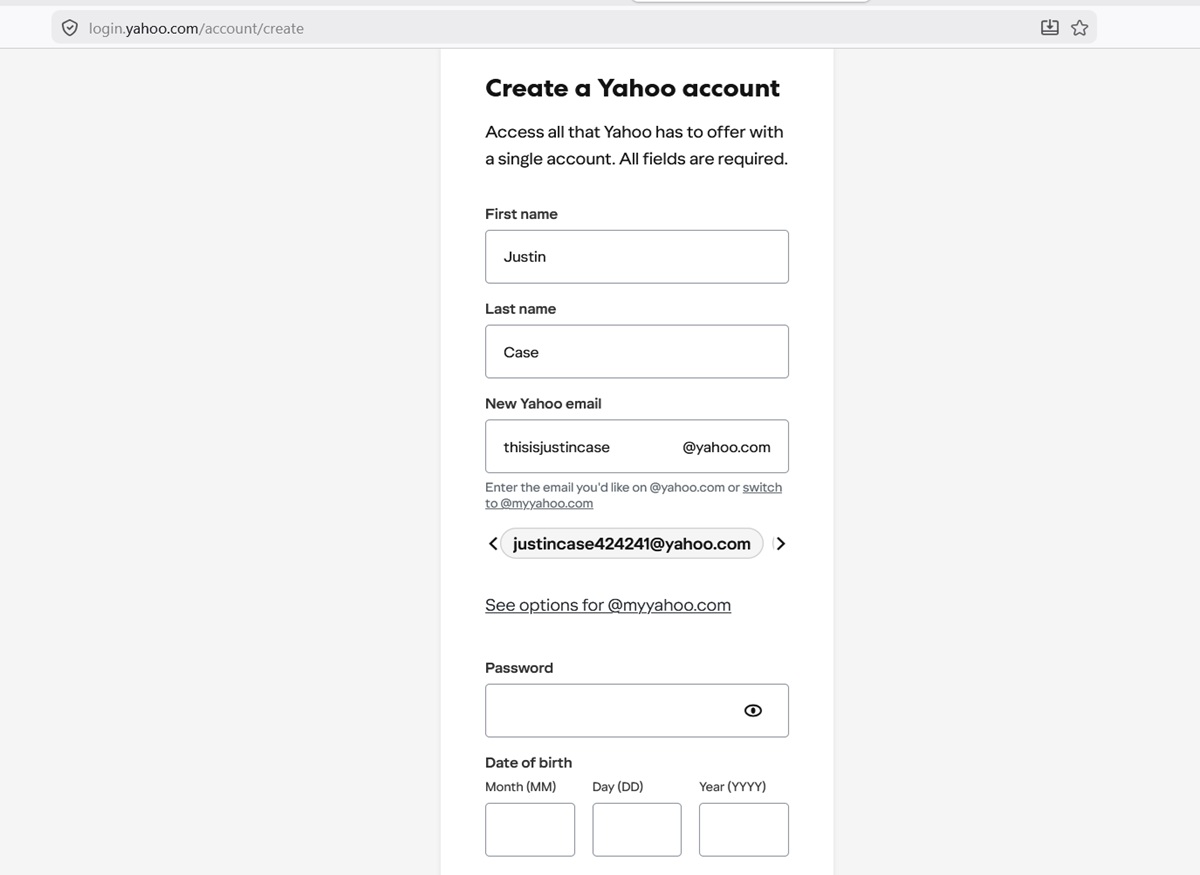Viewport: 1200px width, 875px height.
Task: Switch to the open browser tab at top
Action: click(x=750, y=5)
